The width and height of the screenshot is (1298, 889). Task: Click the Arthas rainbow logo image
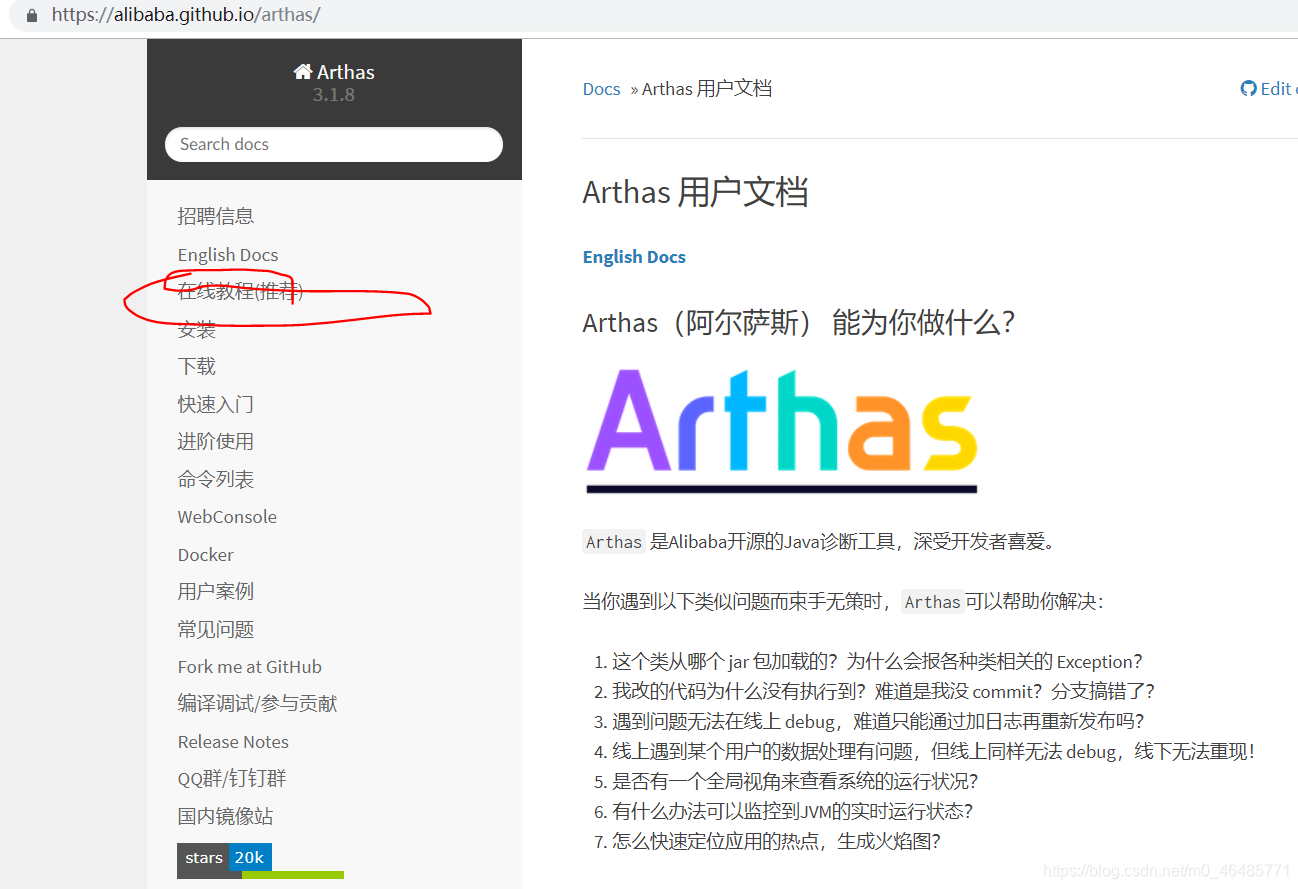[781, 430]
